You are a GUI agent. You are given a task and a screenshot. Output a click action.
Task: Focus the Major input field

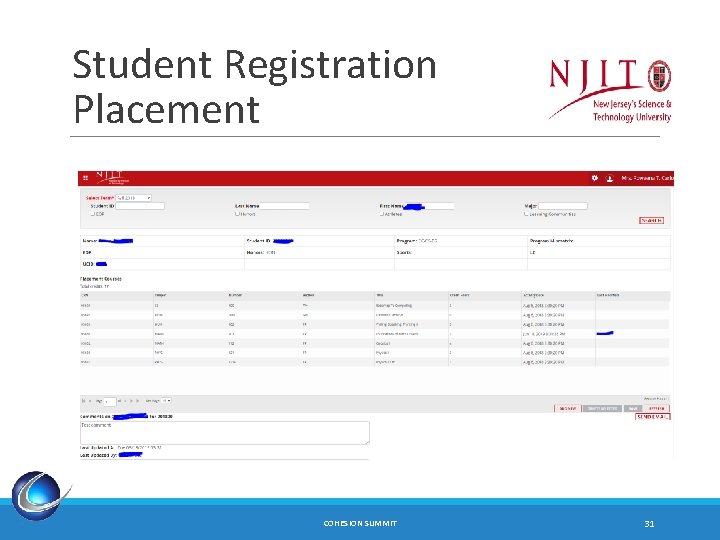pos(562,206)
